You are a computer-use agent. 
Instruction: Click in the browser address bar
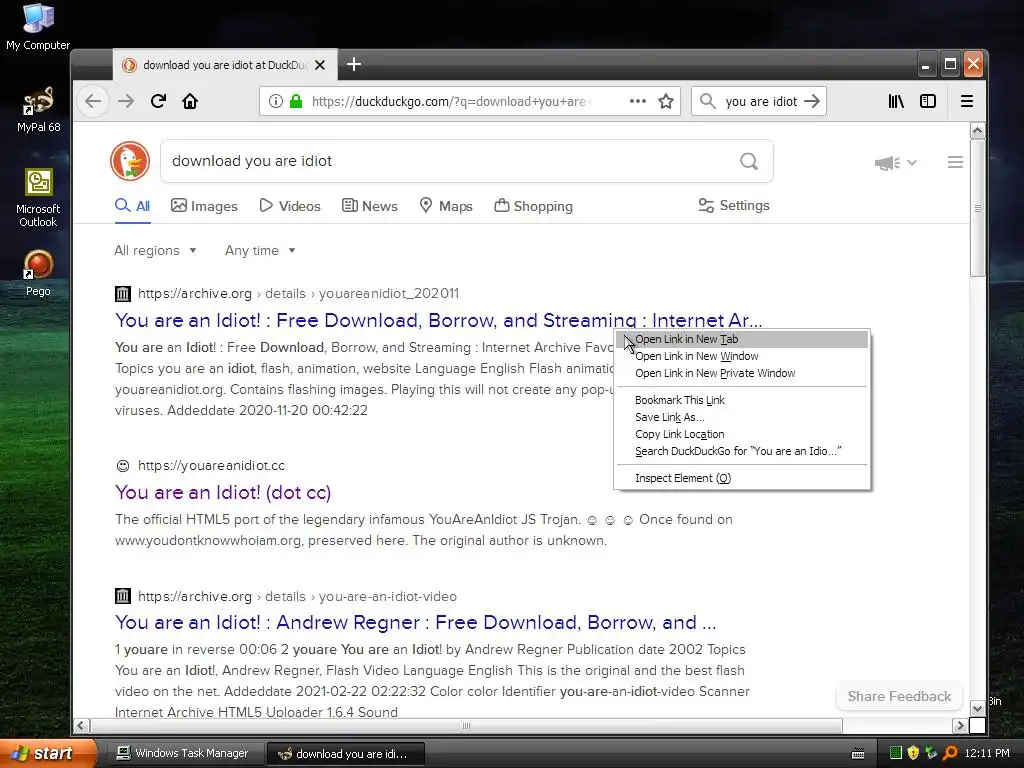pos(451,101)
